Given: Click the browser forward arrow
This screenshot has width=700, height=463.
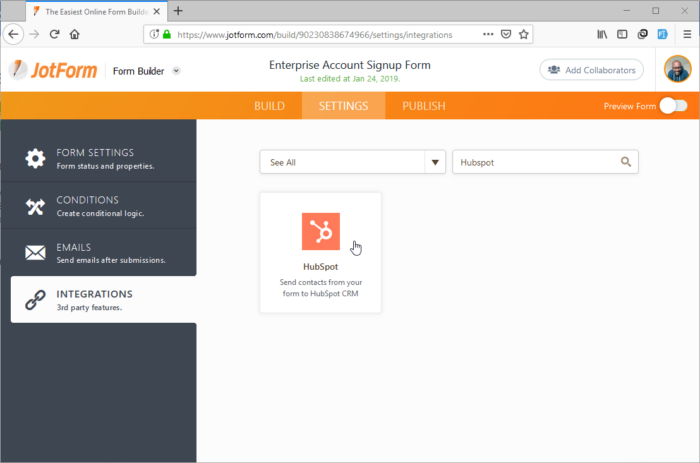Looking at the screenshot, I should [x=34, y=34].
